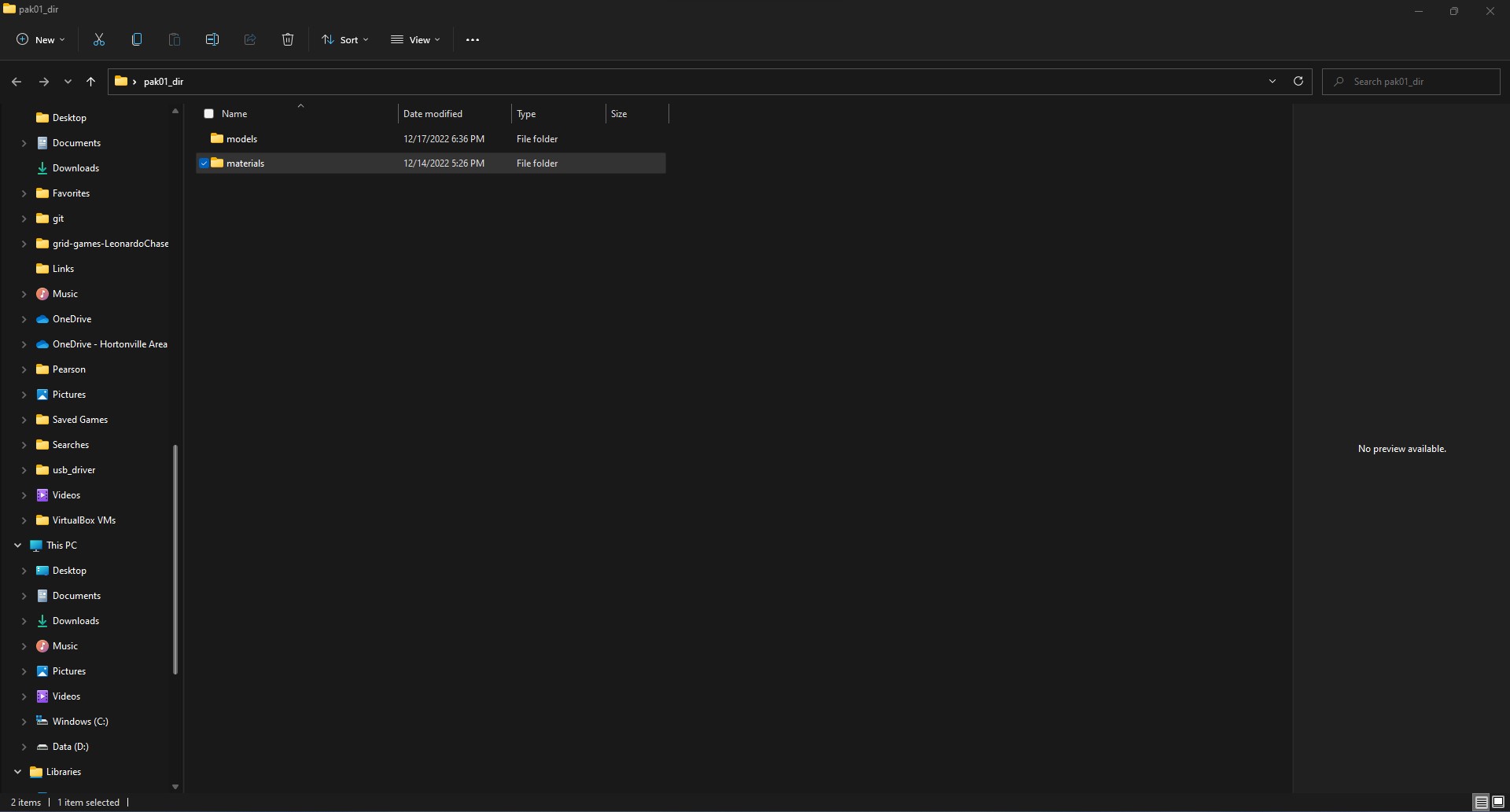
Task: Click the Saved Games folder icon
Action: pos(42,420)
